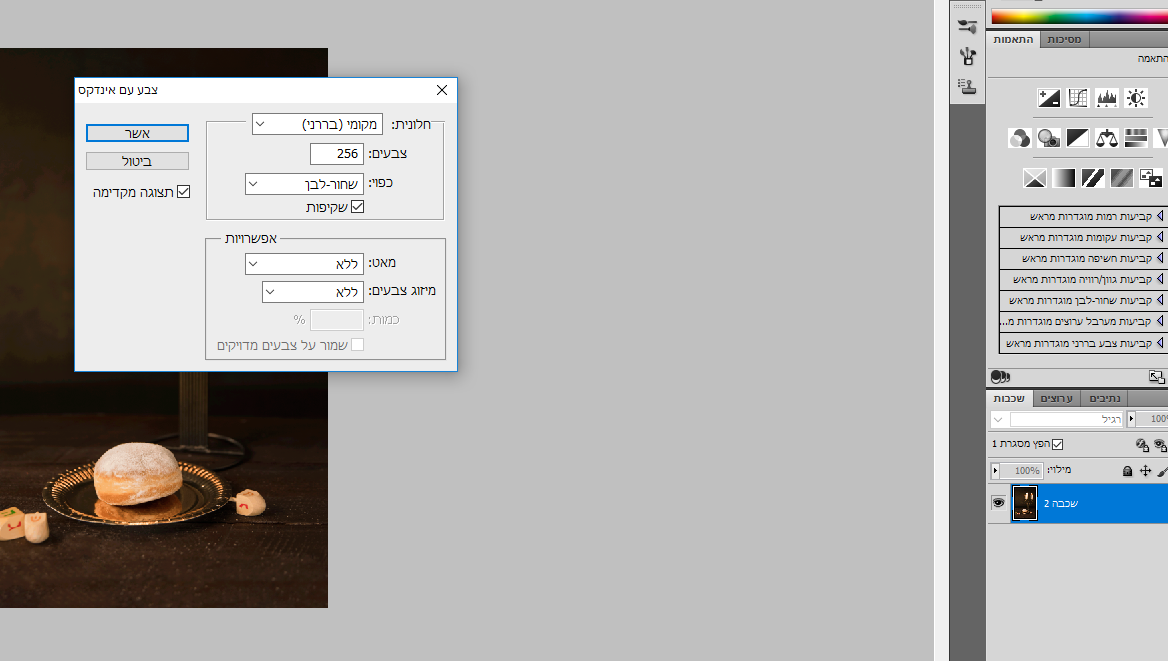This screenshot has width=1168, height=661.
Task: Add a Curves adjustment layer
Action: point(1078,98)
